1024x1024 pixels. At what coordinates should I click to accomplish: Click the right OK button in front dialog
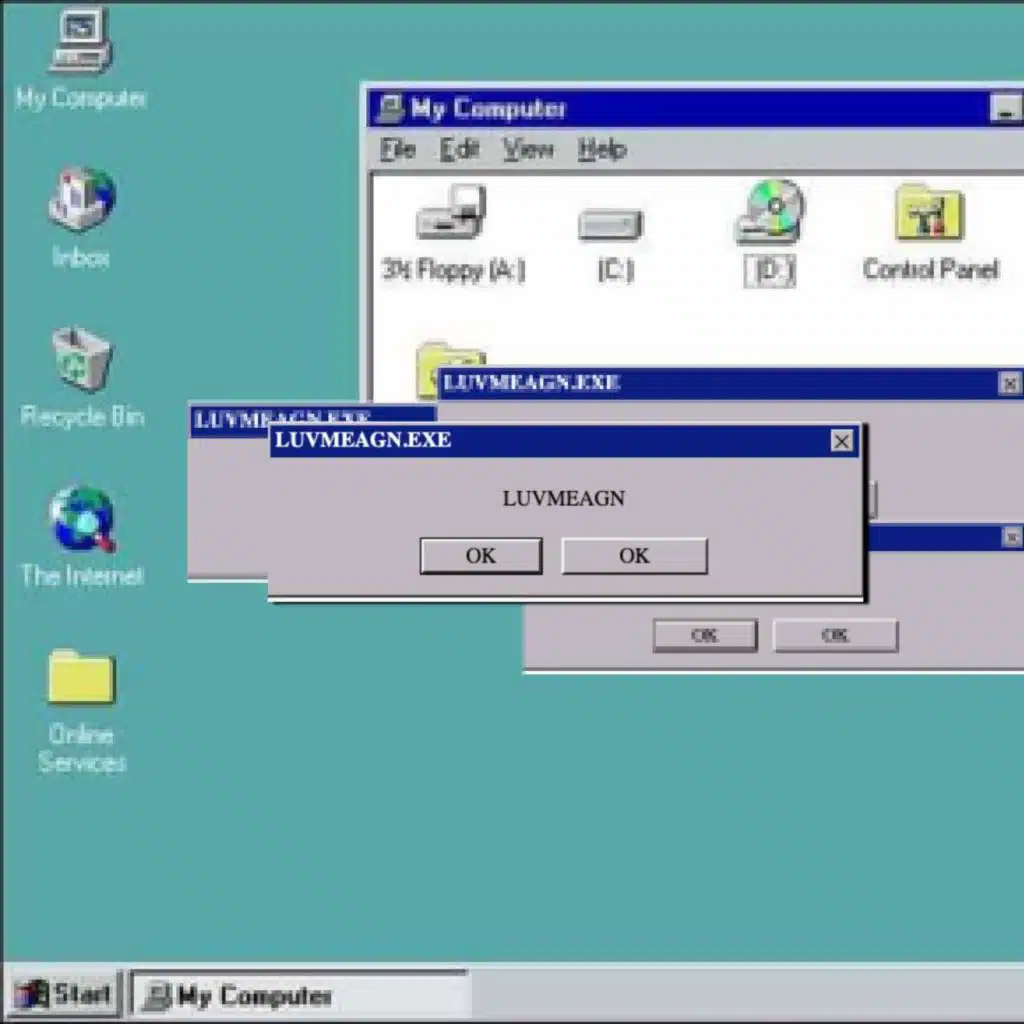634,556
